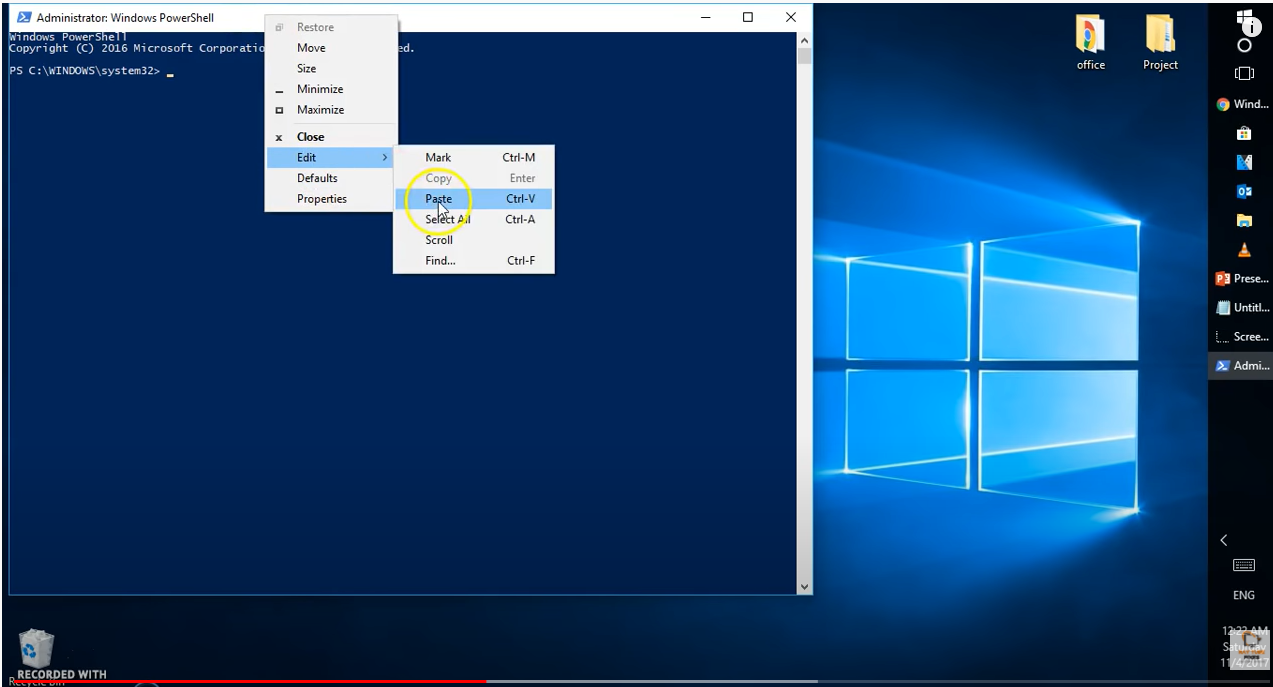Expand the Edit submenu arrow

pyautogui.click(x=385, y=158)
